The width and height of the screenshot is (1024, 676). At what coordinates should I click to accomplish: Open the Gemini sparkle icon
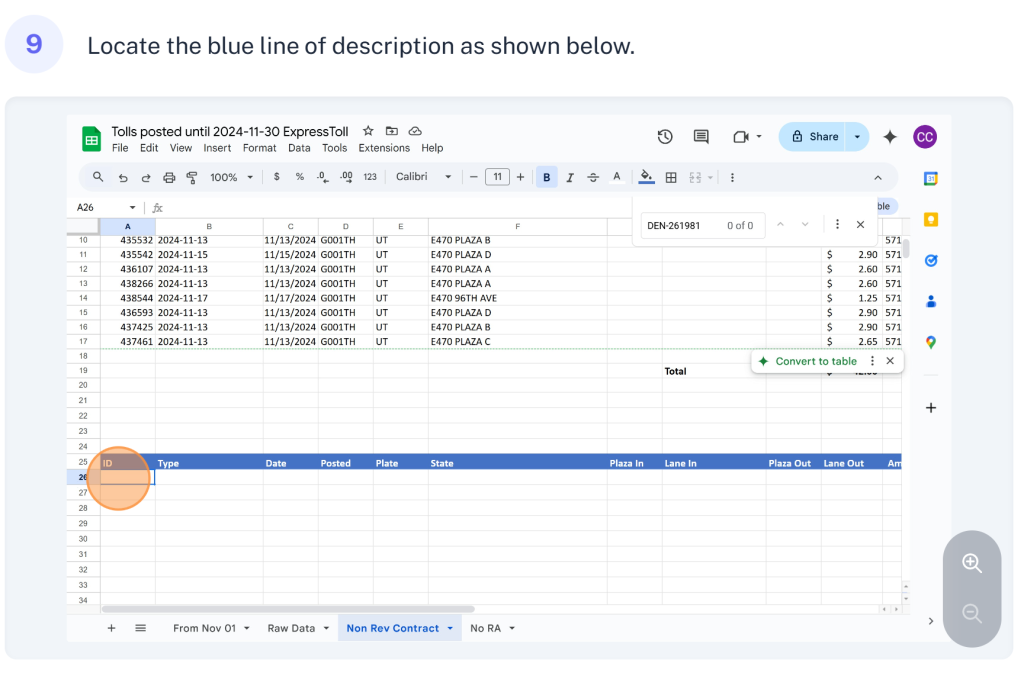click(890, 137)
